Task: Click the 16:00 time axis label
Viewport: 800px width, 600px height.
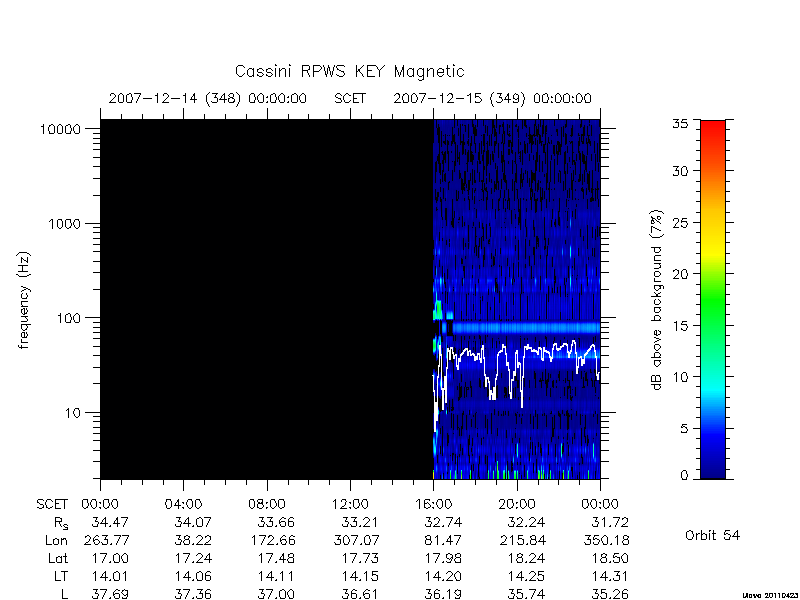Action: [433, 504]
